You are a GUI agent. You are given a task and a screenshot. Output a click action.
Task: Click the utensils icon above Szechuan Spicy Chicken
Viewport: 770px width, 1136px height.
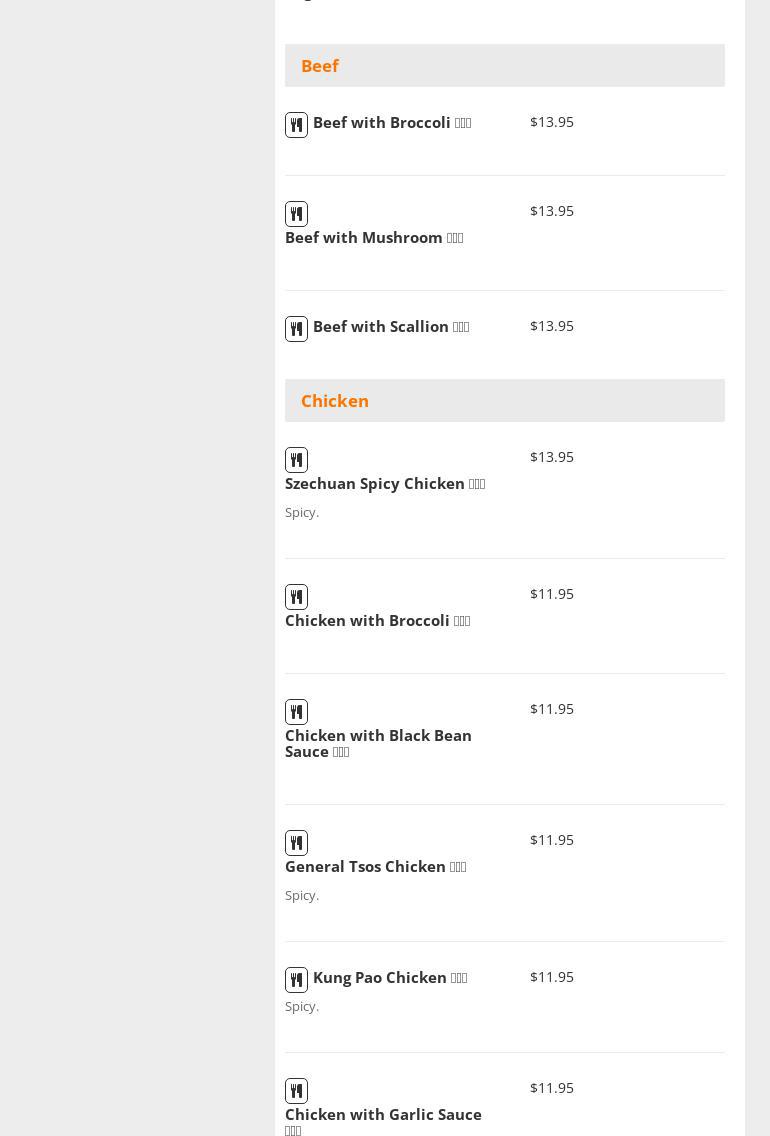296,460
